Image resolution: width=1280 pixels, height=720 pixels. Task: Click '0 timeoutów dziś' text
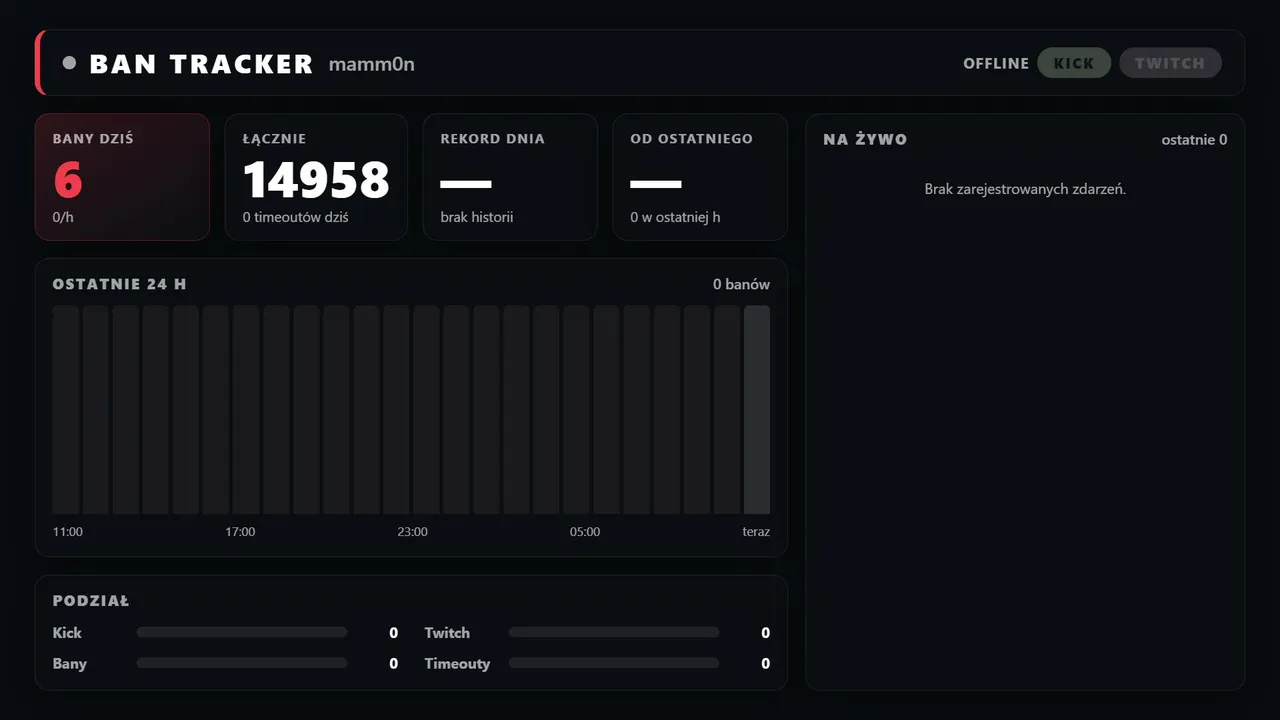click(295, 217)
